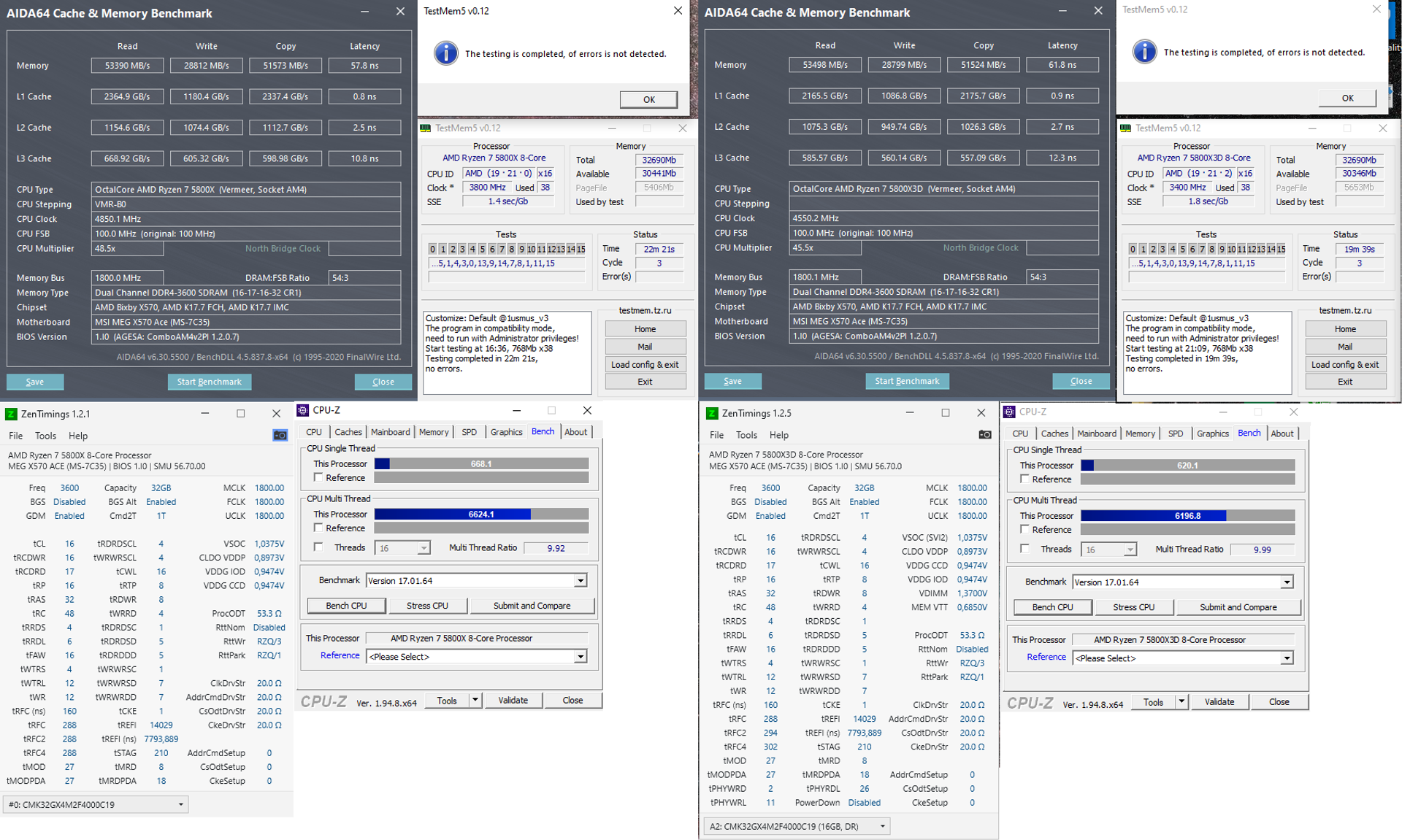
Task: Tick Reference under Multi Thread in 5800X CPU-Z
Action: tap(318, 528)
